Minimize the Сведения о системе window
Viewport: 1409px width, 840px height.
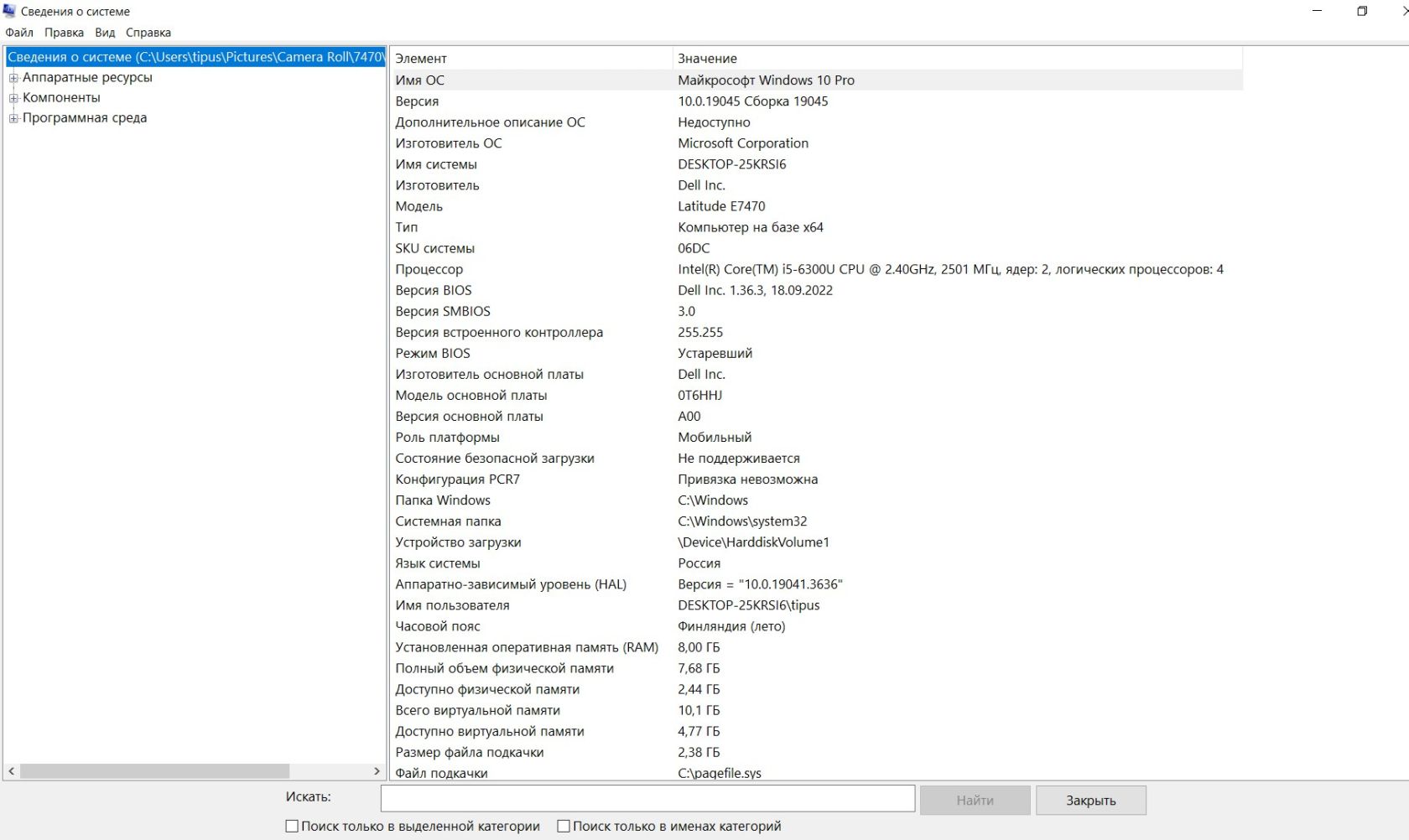coord(1317,11)
